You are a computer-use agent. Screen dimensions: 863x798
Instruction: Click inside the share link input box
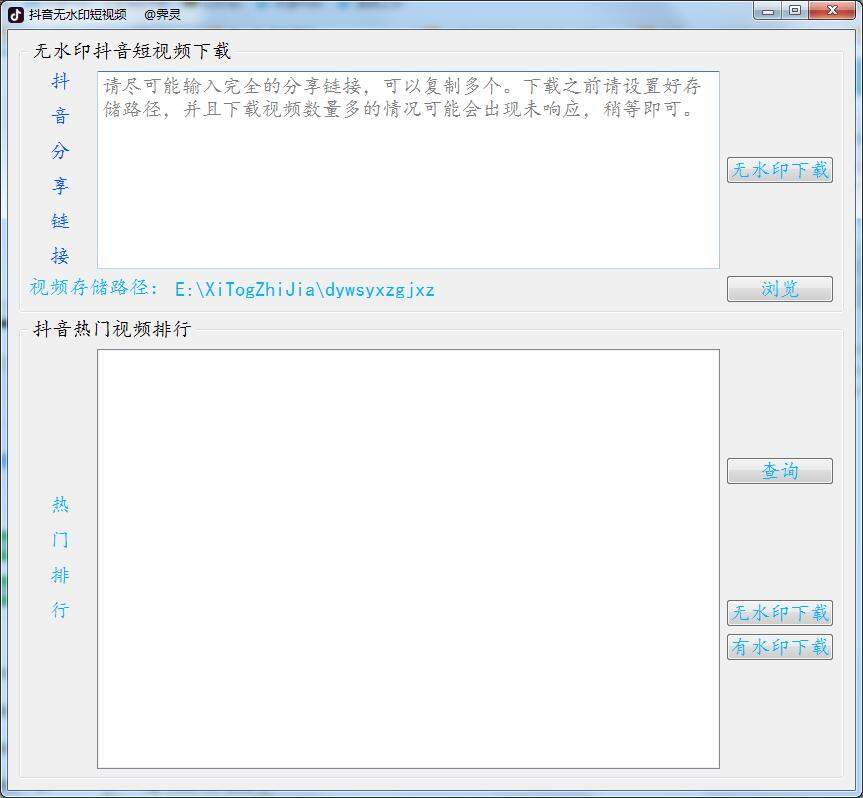[410, 180]
